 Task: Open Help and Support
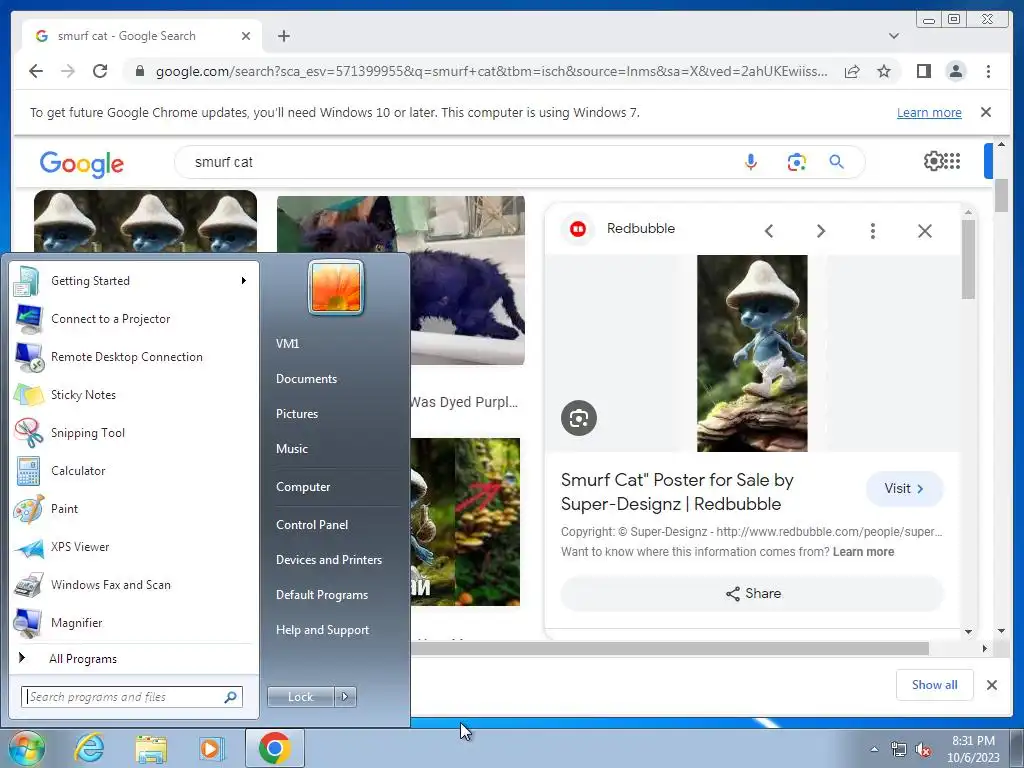coord(323,630)
